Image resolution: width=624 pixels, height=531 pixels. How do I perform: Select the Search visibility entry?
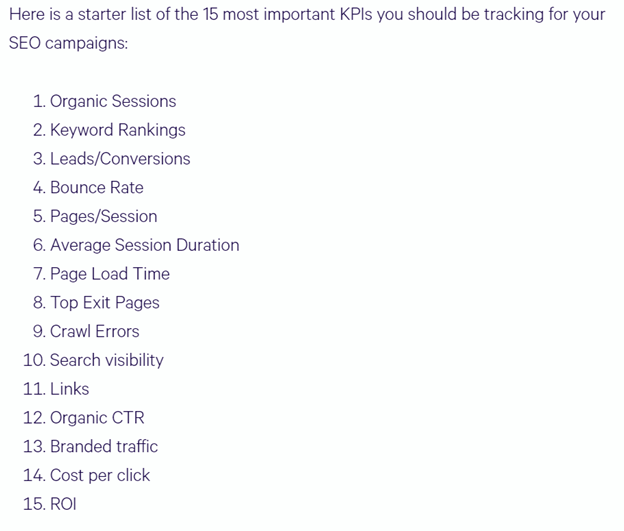[x=106, y=360]
